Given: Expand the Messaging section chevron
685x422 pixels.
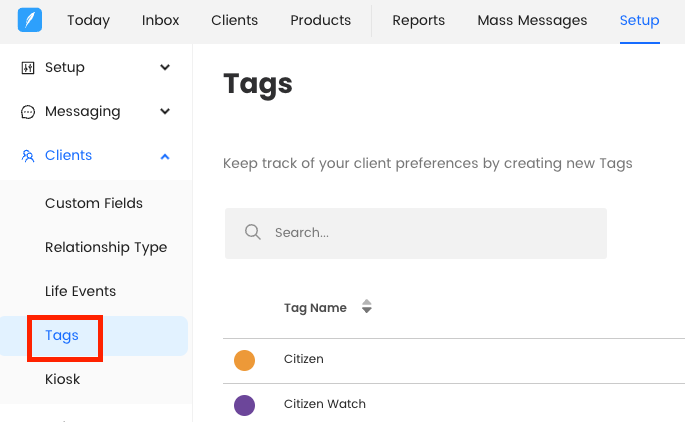Looking at the screenshot, I should [x=165, y=112].
